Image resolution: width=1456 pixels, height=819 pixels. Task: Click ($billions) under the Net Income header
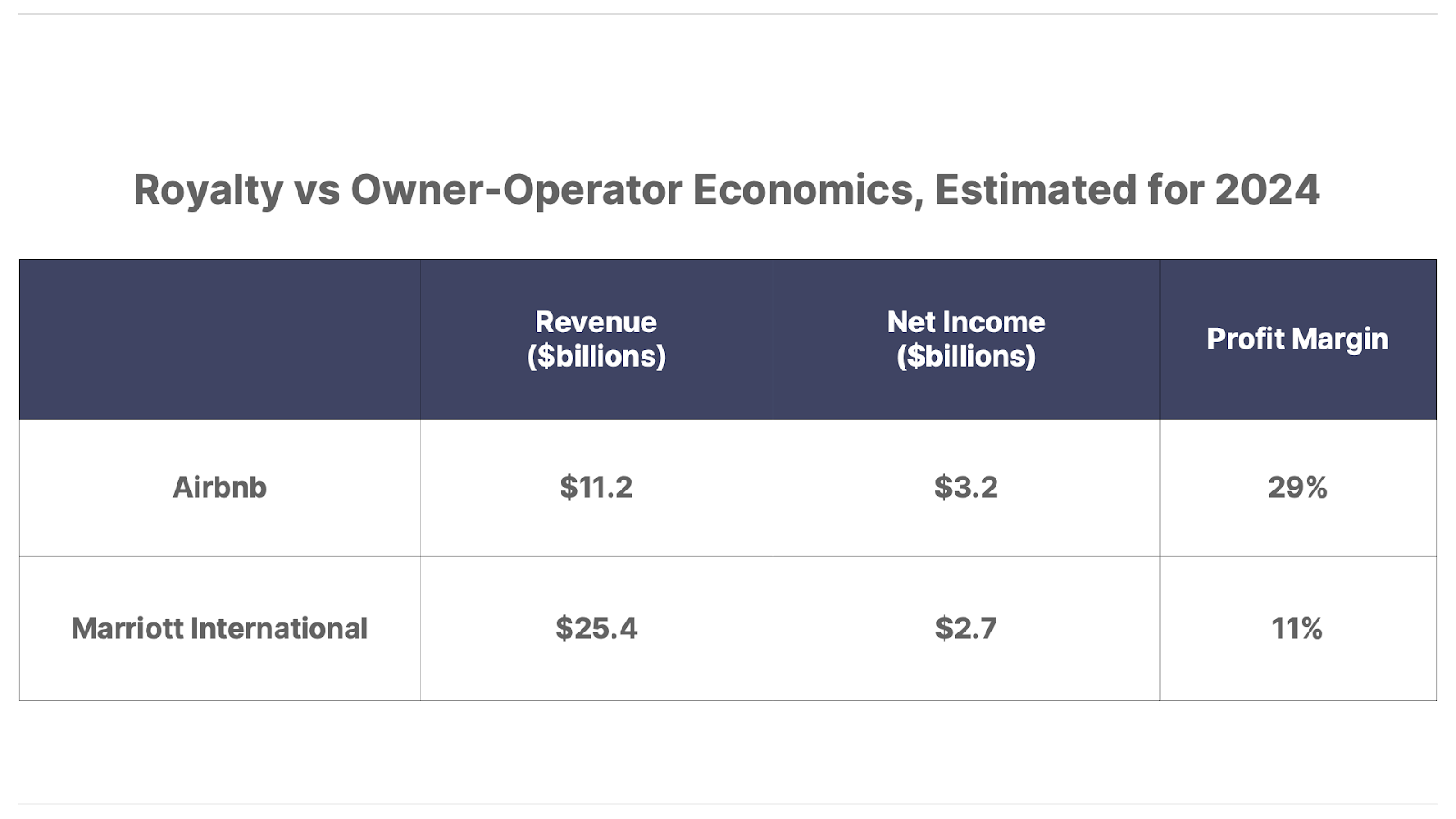(966, 357)
